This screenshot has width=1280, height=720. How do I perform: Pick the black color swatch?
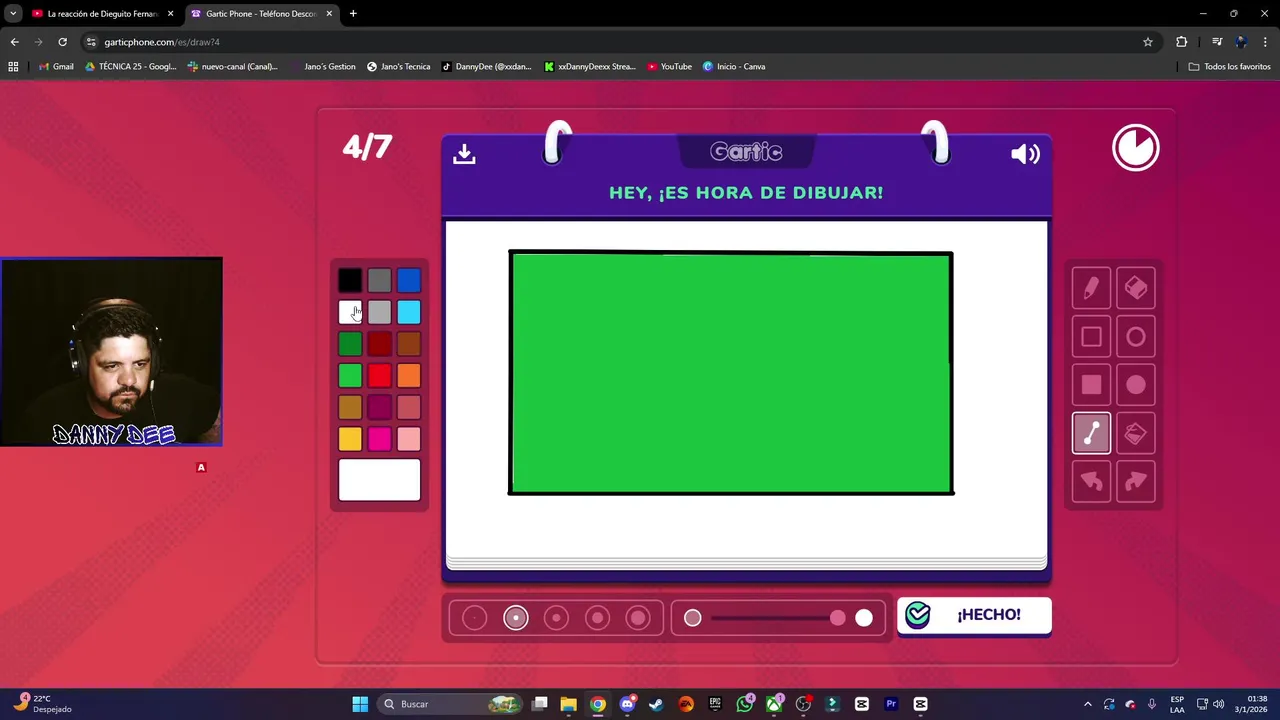pos(350,281)
